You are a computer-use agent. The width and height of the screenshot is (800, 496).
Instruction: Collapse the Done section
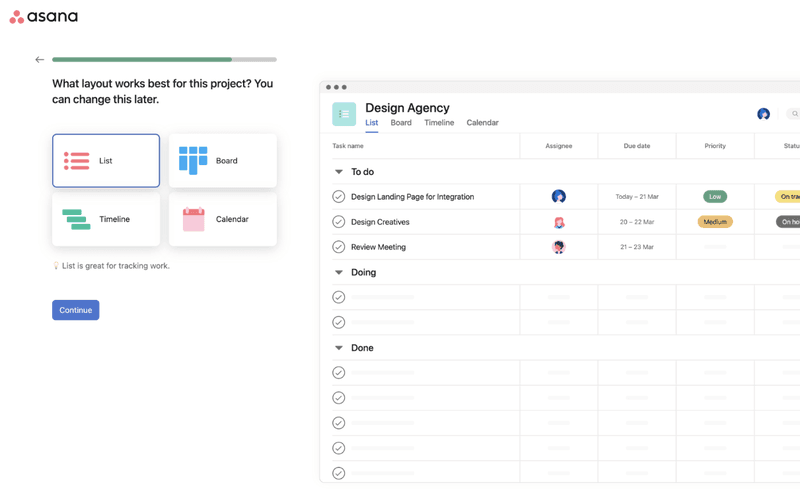339,348
